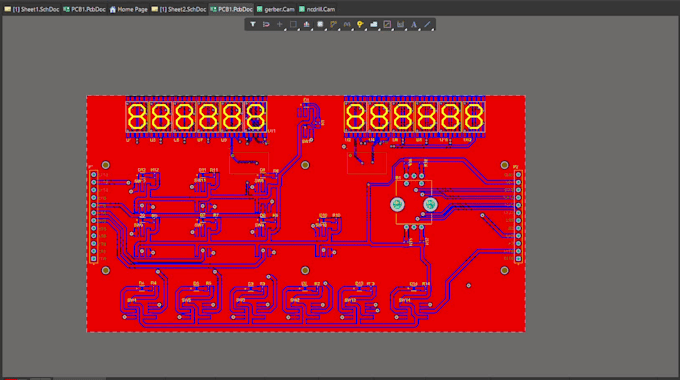Open the Selection Filter in the active bar

tap(253, 24)
